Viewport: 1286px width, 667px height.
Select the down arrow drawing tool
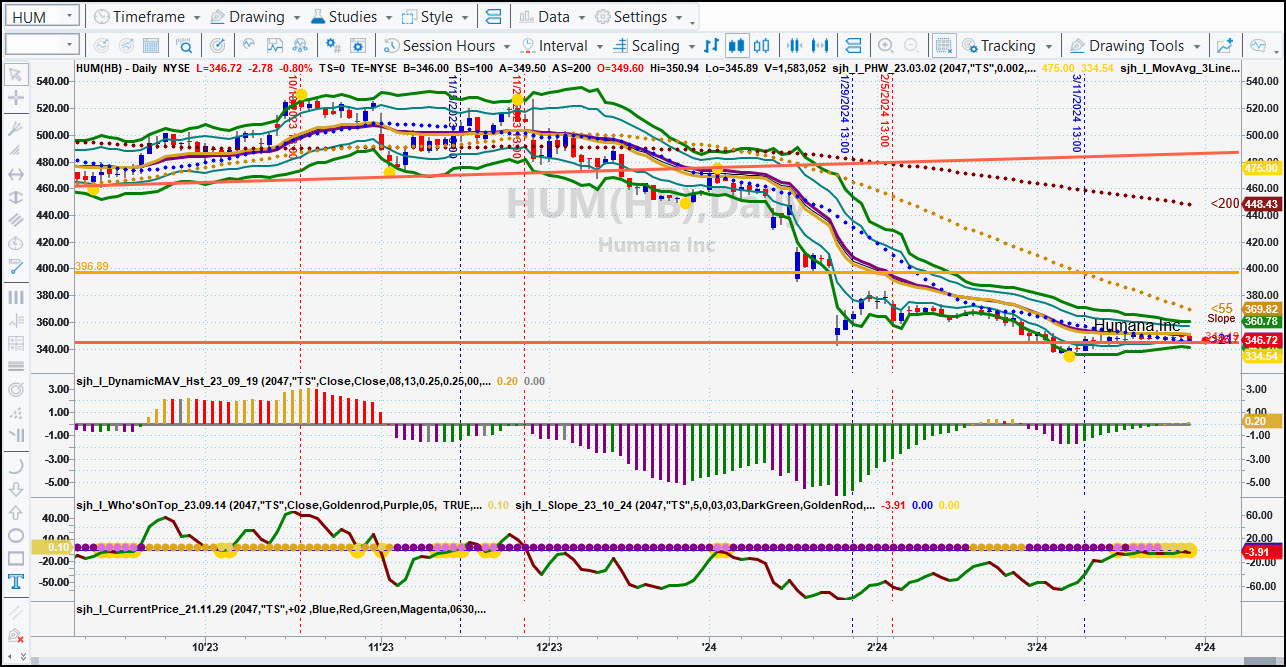point(15,489)
